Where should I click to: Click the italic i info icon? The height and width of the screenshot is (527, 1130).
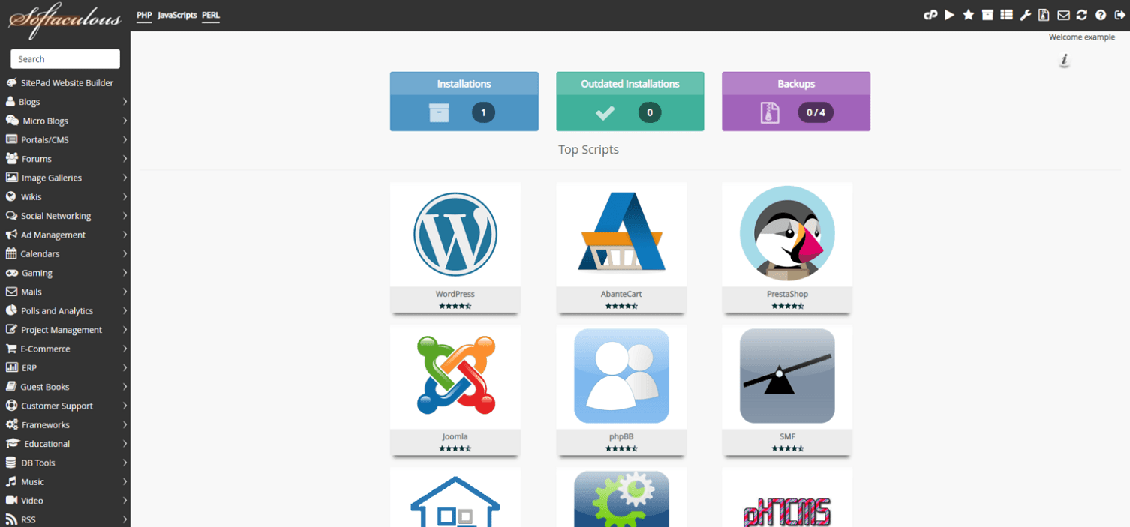(x=1064, y=61)
